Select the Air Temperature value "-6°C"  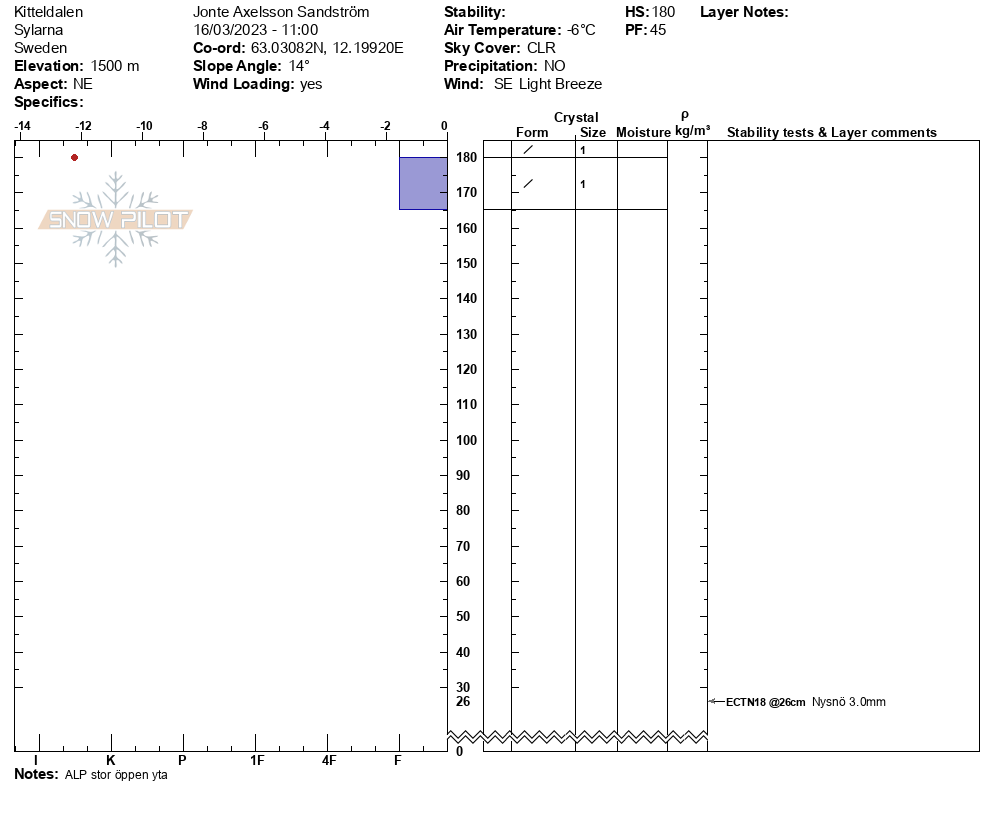pyautogui.click(x=581, y=30)
